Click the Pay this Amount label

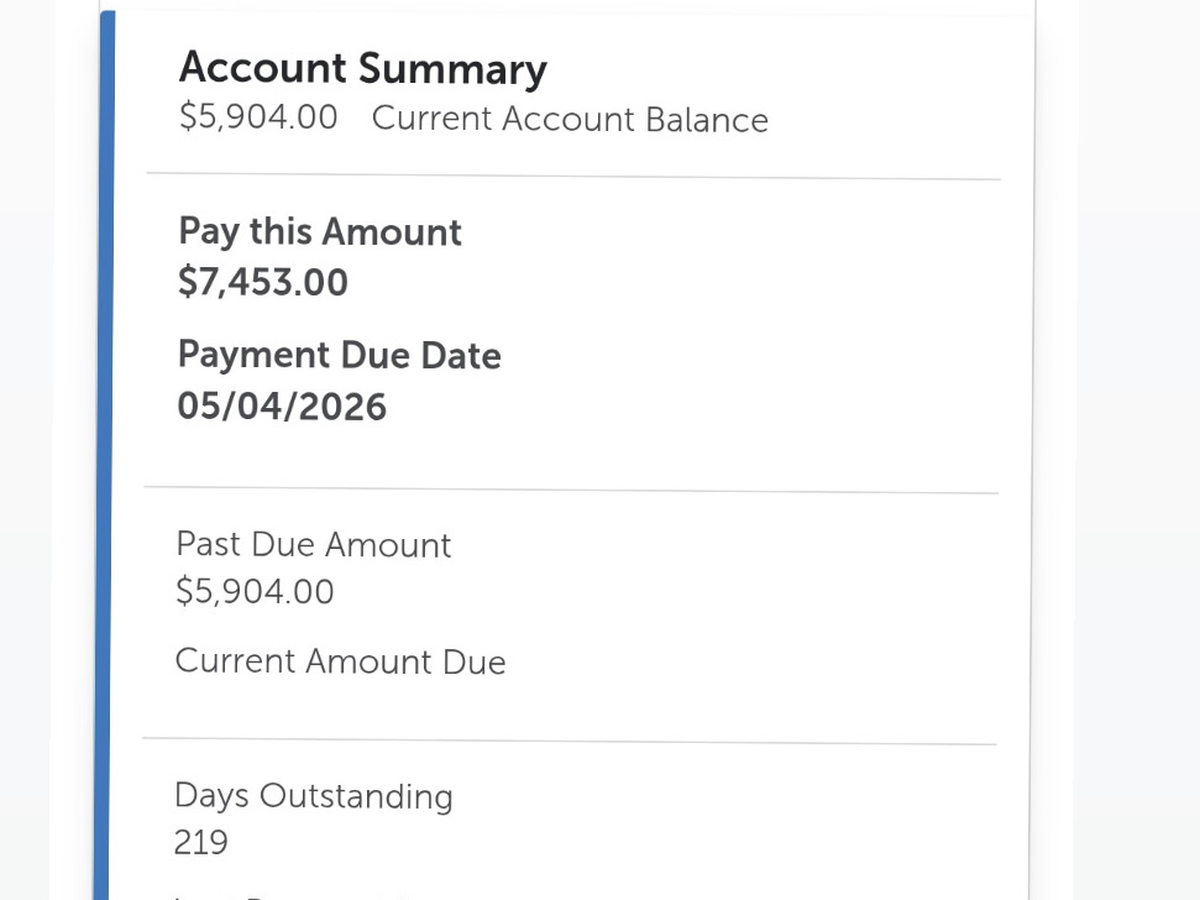tap(320, 232)
